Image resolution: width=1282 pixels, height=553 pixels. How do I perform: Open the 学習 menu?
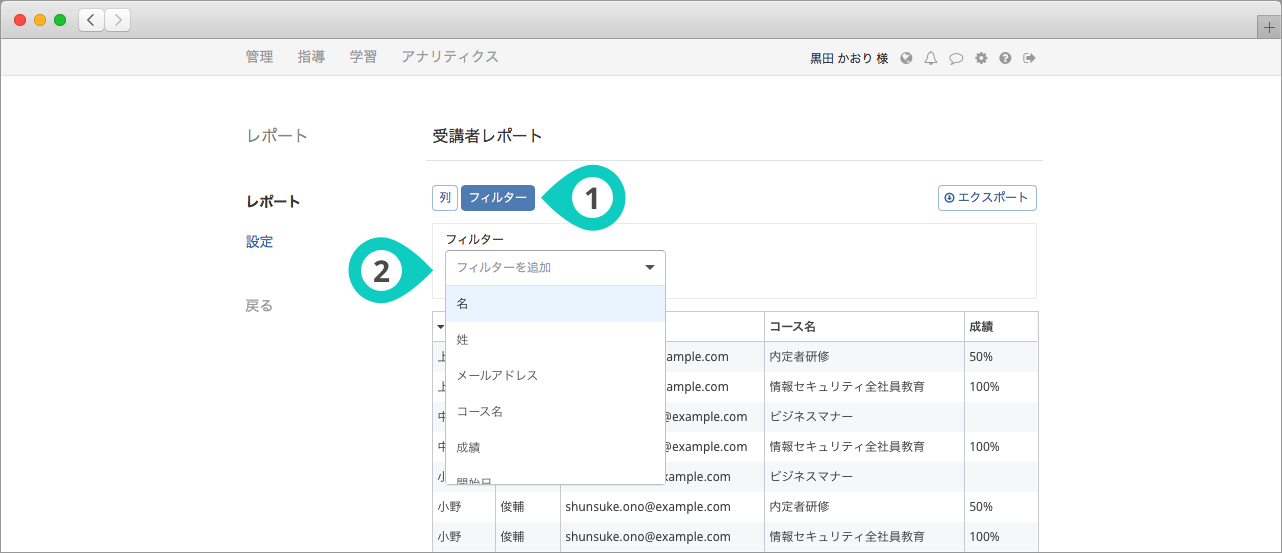tap(363, 57)
